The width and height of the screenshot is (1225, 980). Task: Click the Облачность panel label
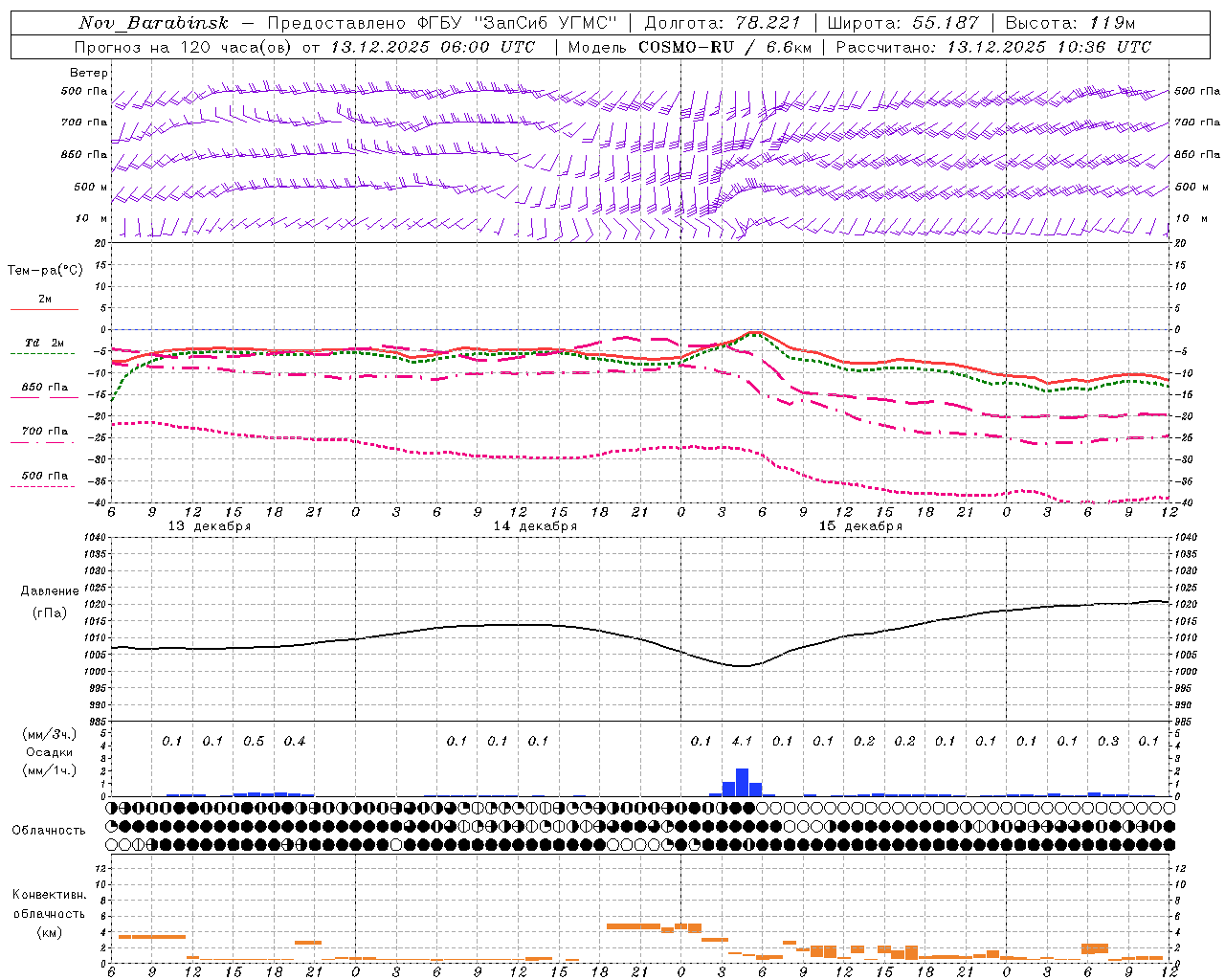(49, 831)
